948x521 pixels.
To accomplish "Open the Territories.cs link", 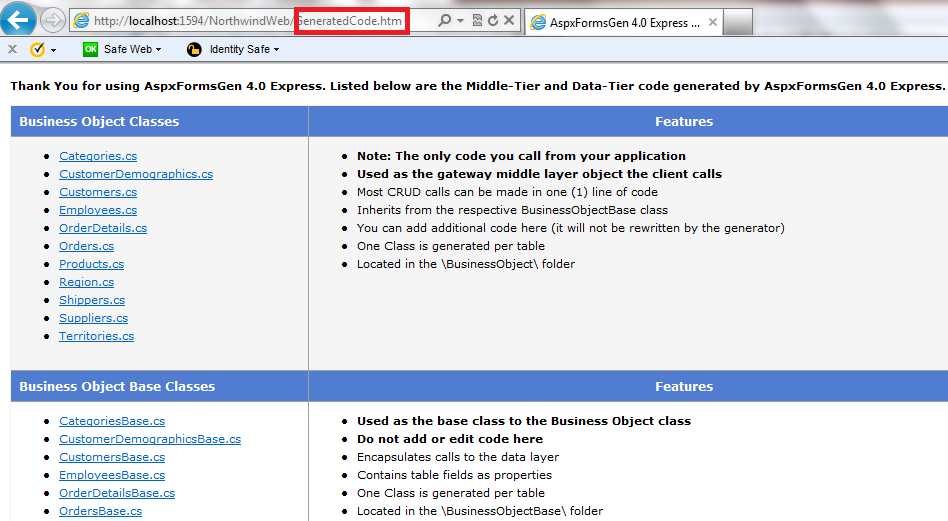I will [96, 336].
